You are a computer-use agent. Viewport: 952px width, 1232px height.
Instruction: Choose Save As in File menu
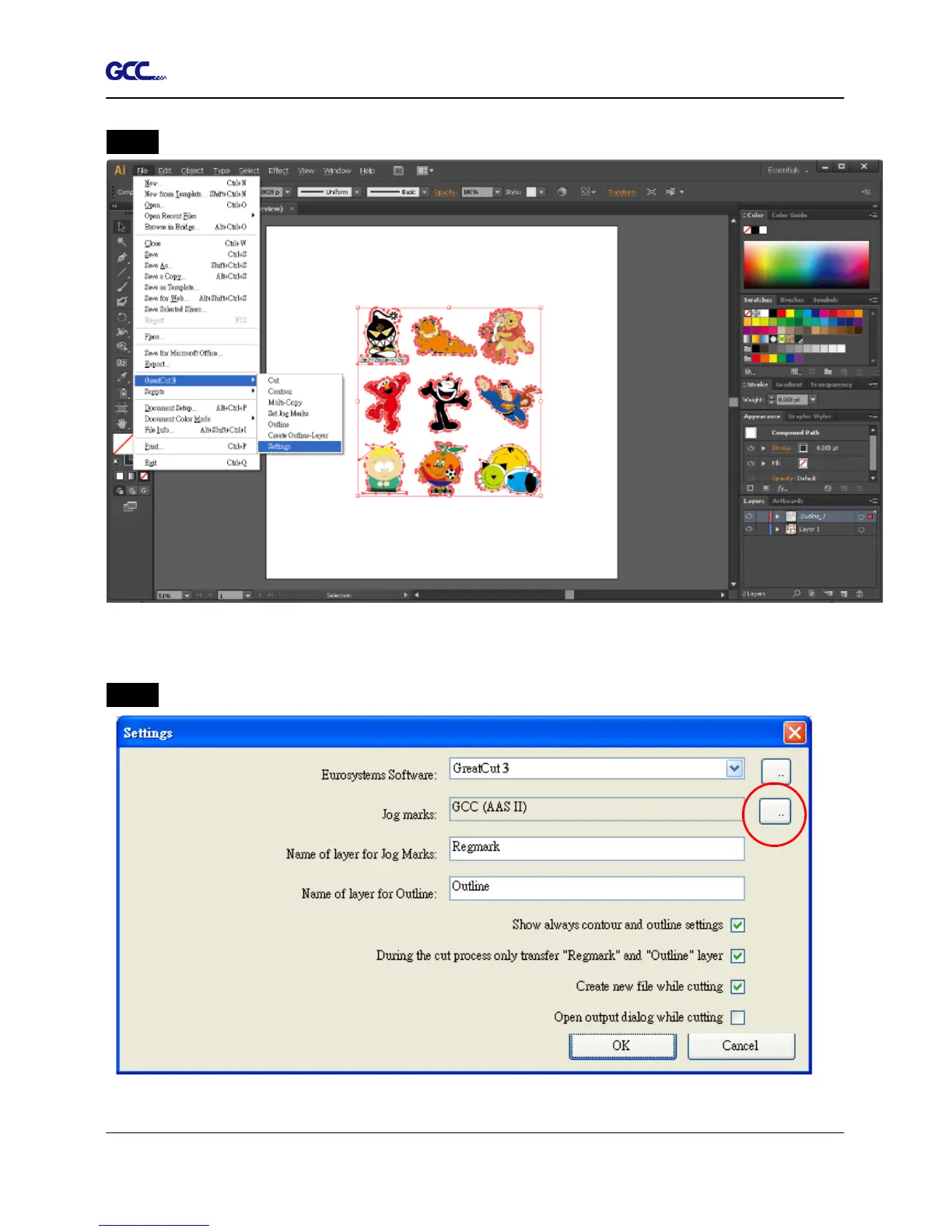tap(196, 265)
